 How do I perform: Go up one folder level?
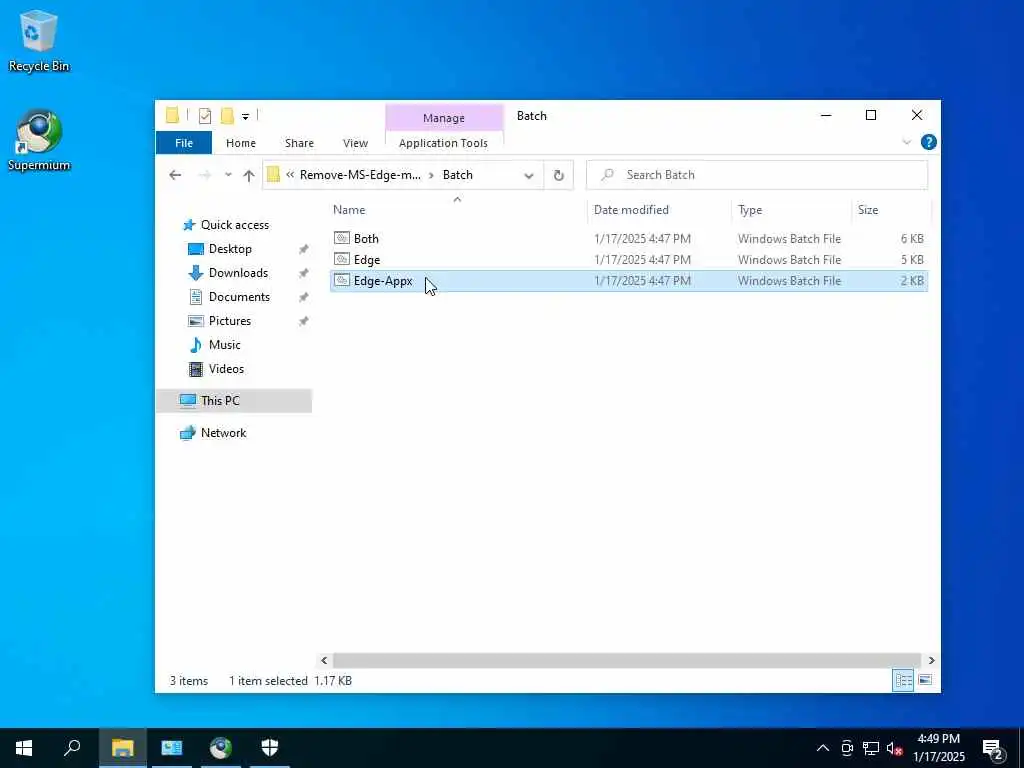click(249, 175)
